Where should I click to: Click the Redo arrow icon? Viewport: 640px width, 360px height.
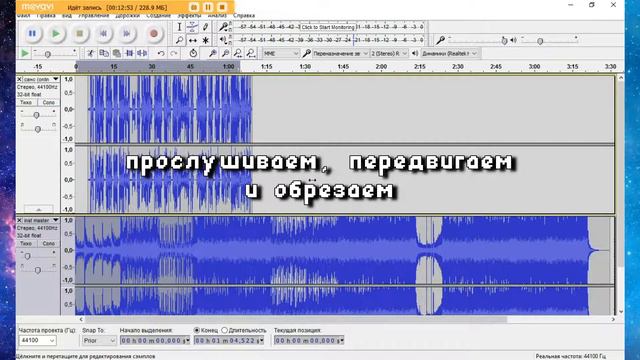coord(174,53)
